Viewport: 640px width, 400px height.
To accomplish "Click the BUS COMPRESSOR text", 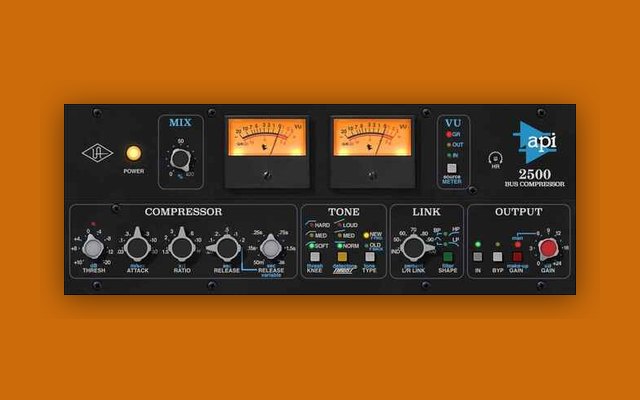I will coord(535,184).
